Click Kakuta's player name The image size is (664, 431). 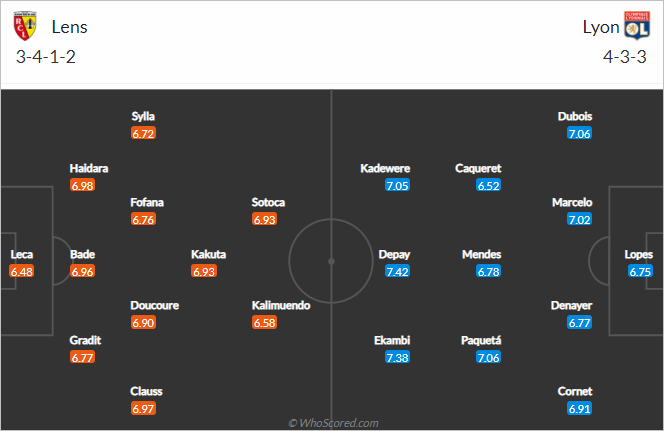coord(208,254)
